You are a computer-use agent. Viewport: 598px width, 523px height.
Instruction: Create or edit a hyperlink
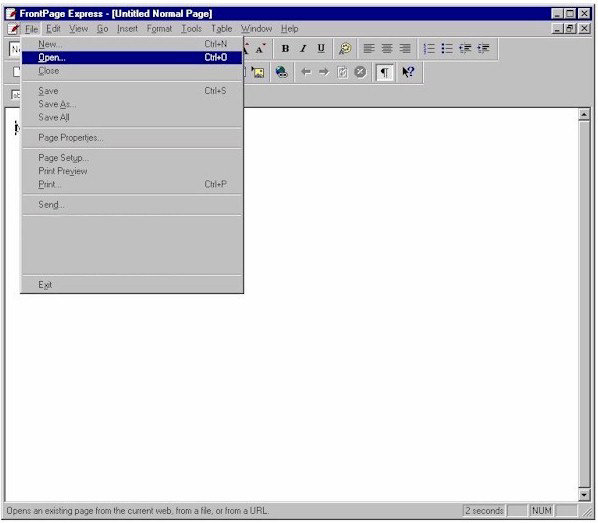click(281, 72)
